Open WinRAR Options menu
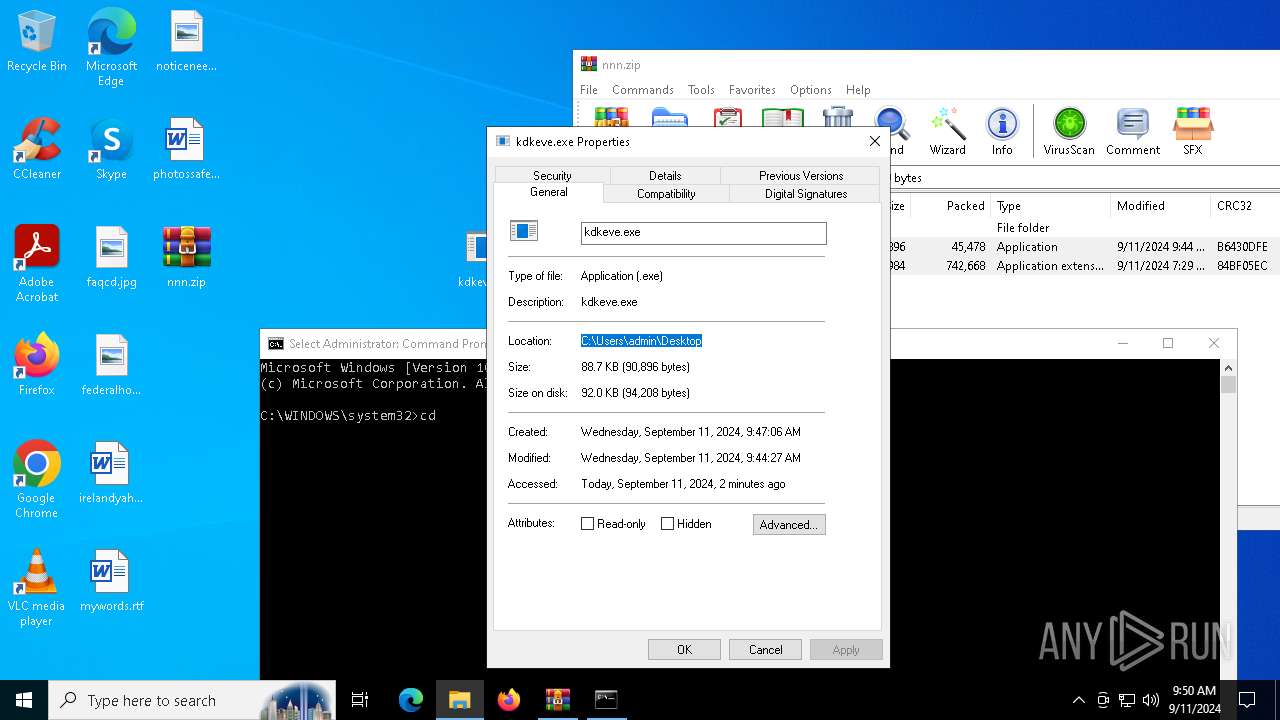Image resolution: width=1280 pixels, height=720 pixels. click(x=811, y=90)
